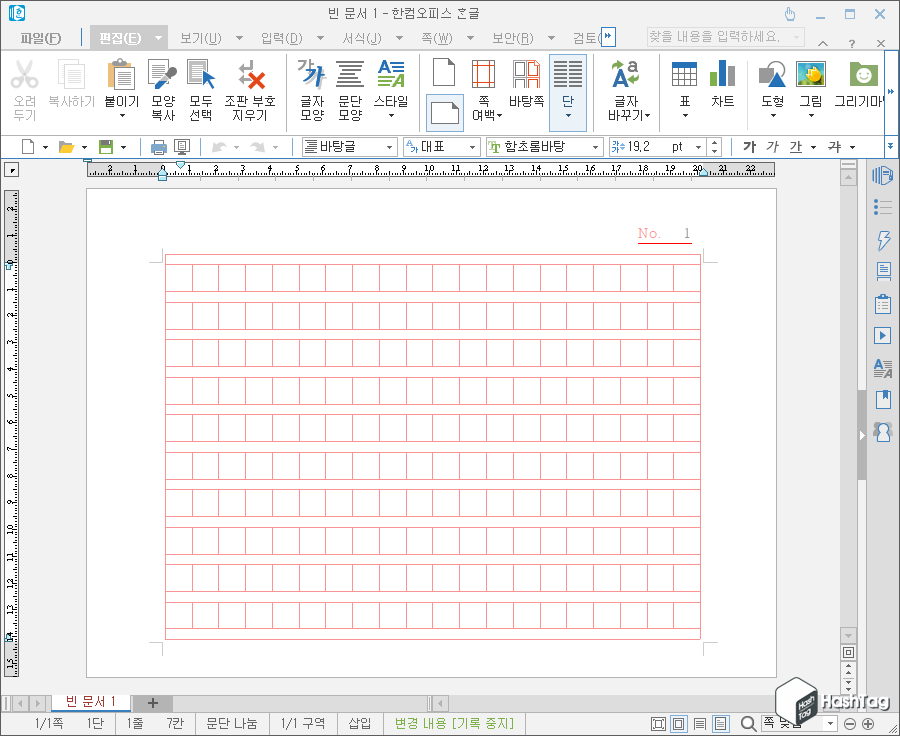Click the Columns (단) icon

tap(568, 75)
